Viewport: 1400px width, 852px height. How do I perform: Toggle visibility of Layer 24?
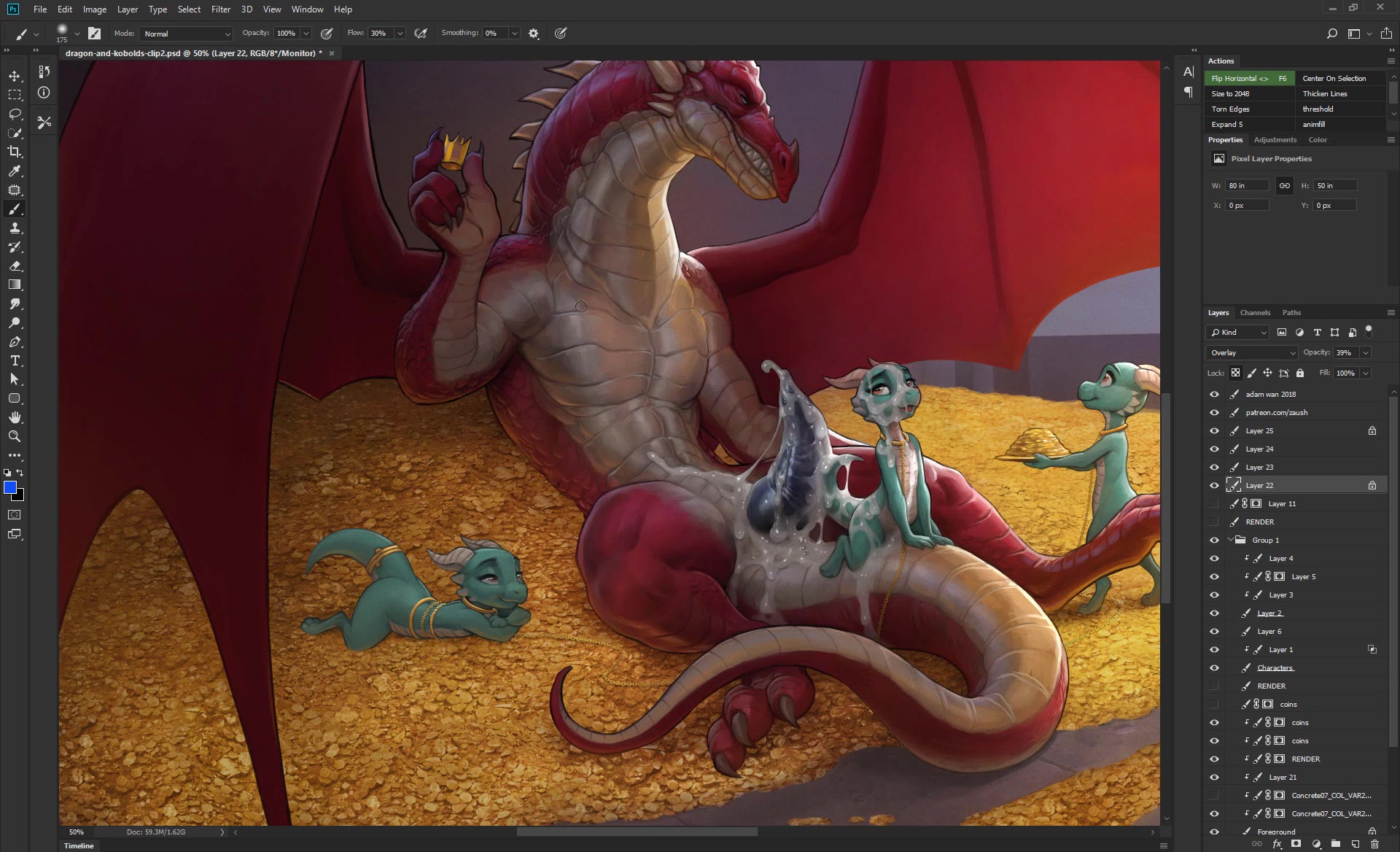pyautogui.click(x=1214, y=449)
